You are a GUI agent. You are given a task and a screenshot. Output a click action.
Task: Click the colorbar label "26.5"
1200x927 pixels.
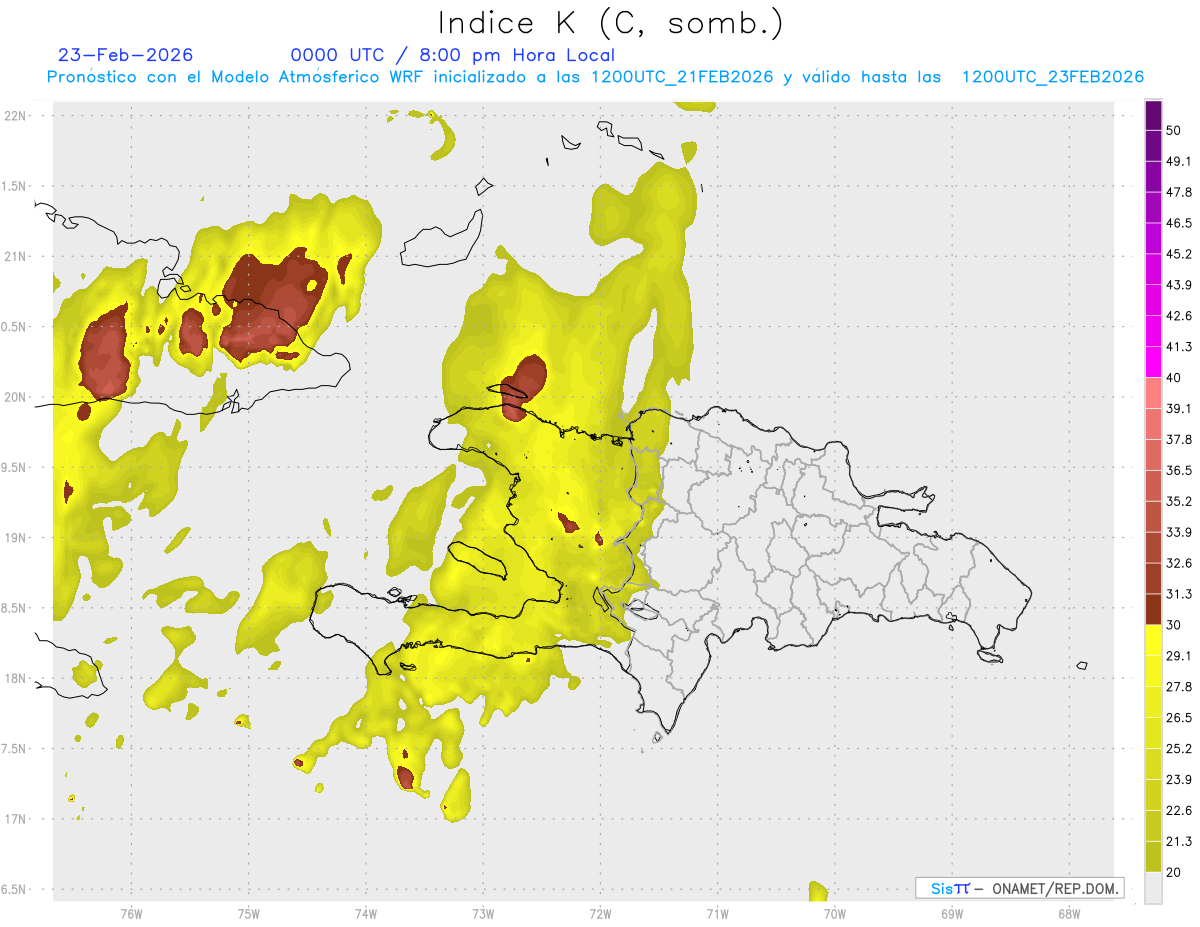pos(1179,718)
